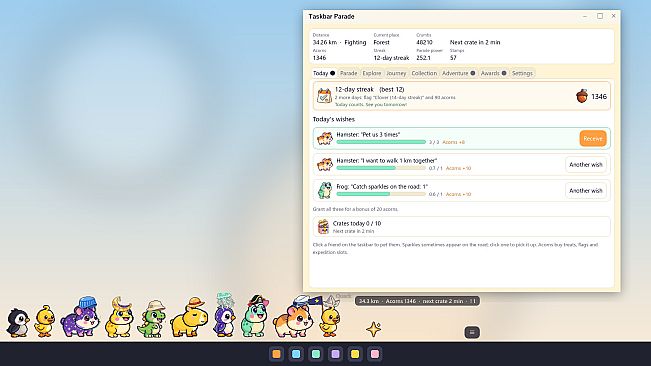651x366 pixels.
Task: Pet the purple penguin with the jellyfish hat
Action: pyautogui.click(x=225, y=315)
